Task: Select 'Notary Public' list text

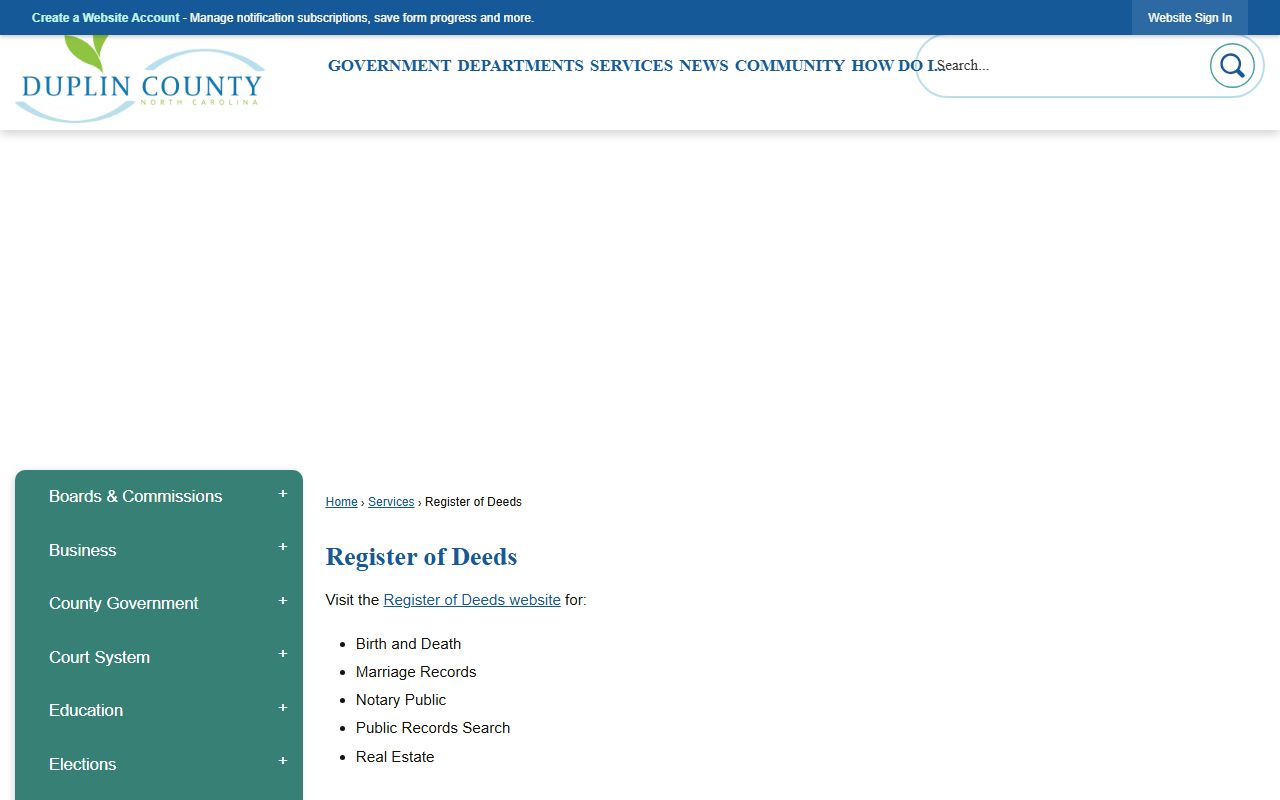Action: tap(401, 700)
